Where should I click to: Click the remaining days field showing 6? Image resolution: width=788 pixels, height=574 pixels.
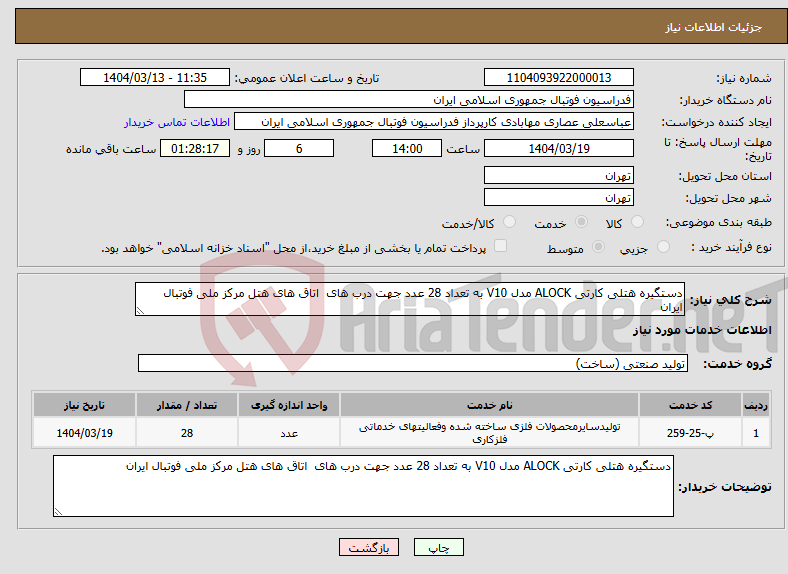[x=299, y=148]
